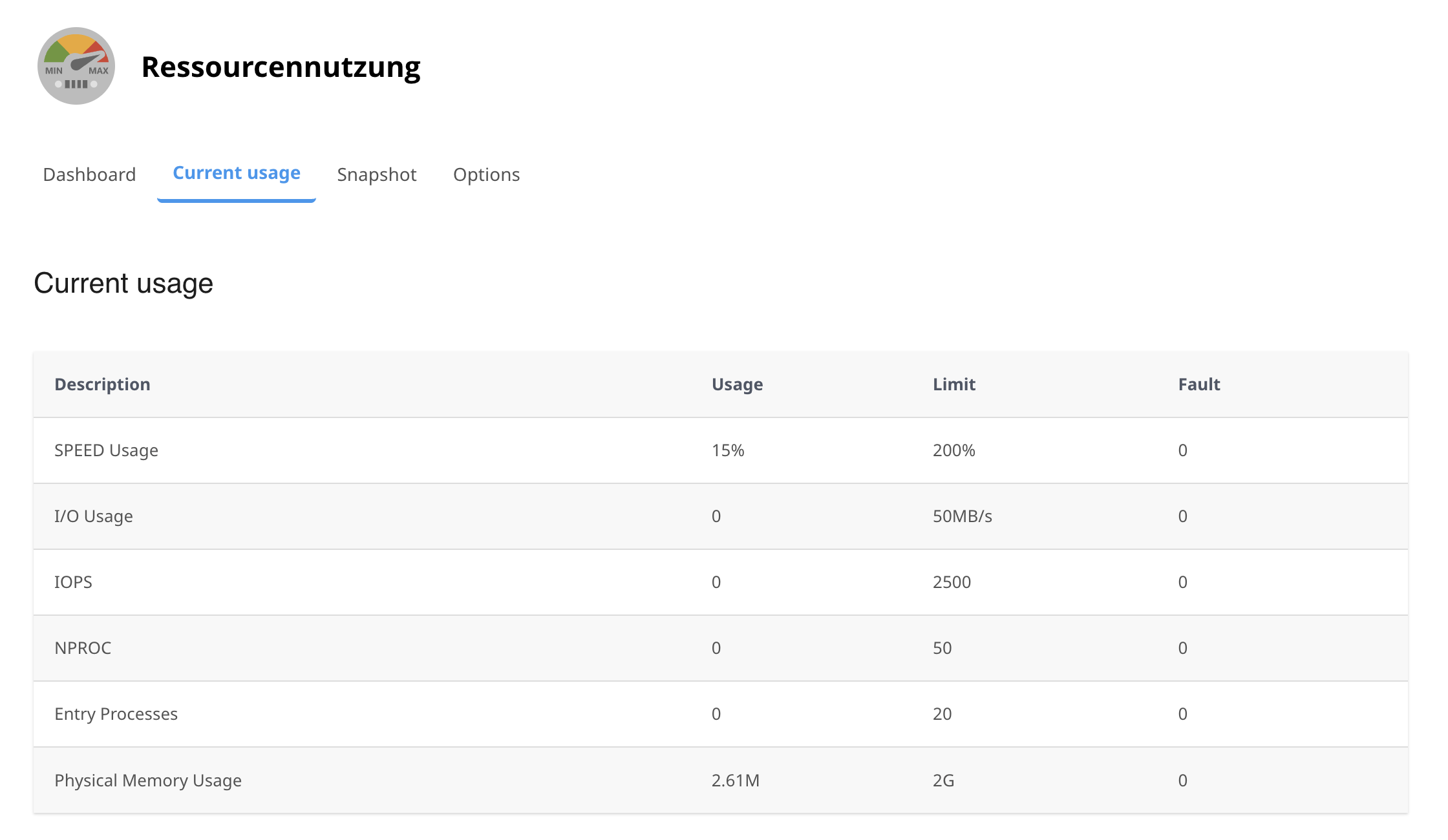Click the 15% SPEED usage value
The height and width of the screenshot is (840, 1448).
(728, 450)
